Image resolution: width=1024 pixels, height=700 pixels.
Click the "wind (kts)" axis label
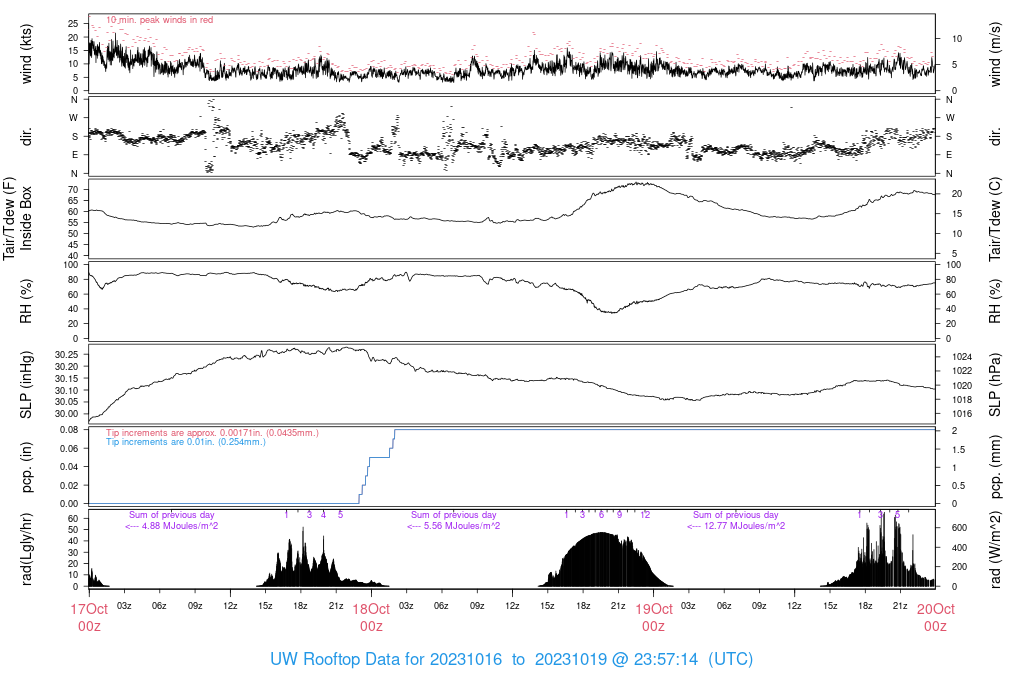pos(26,54)
